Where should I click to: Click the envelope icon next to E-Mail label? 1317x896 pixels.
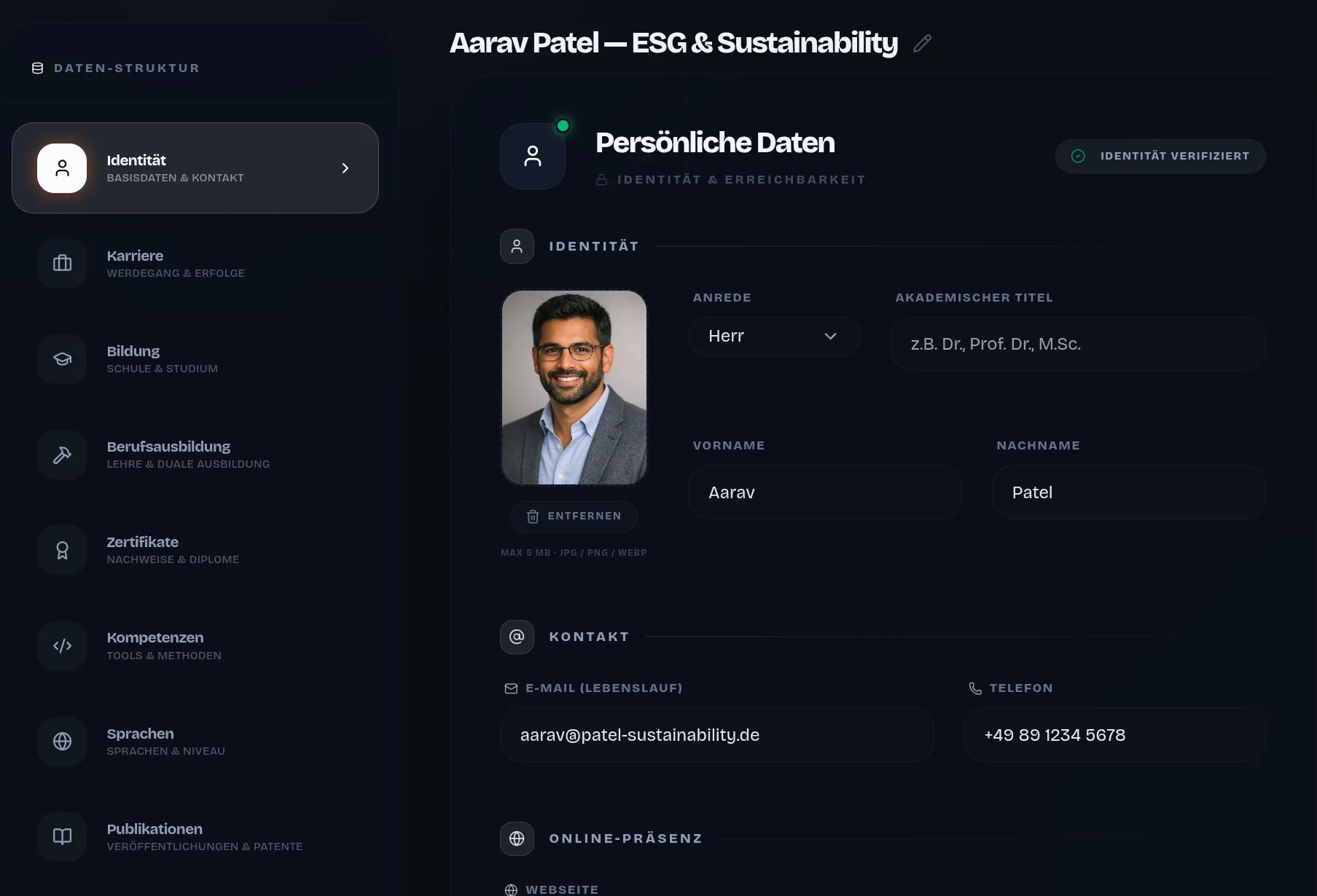[x=511, y=688]
